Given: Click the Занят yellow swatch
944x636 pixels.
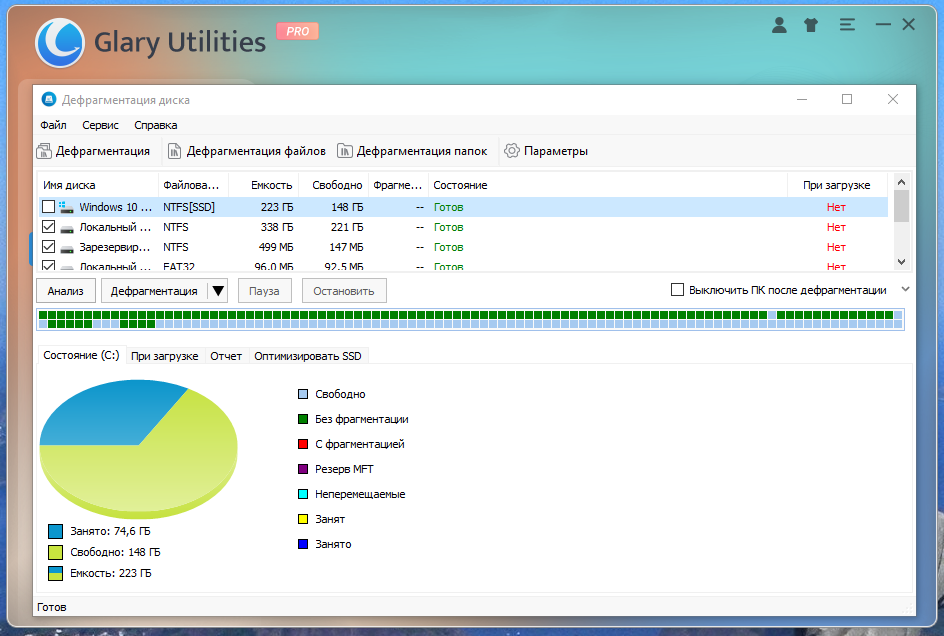Looking at the screenshot, I should pos(303,519).
